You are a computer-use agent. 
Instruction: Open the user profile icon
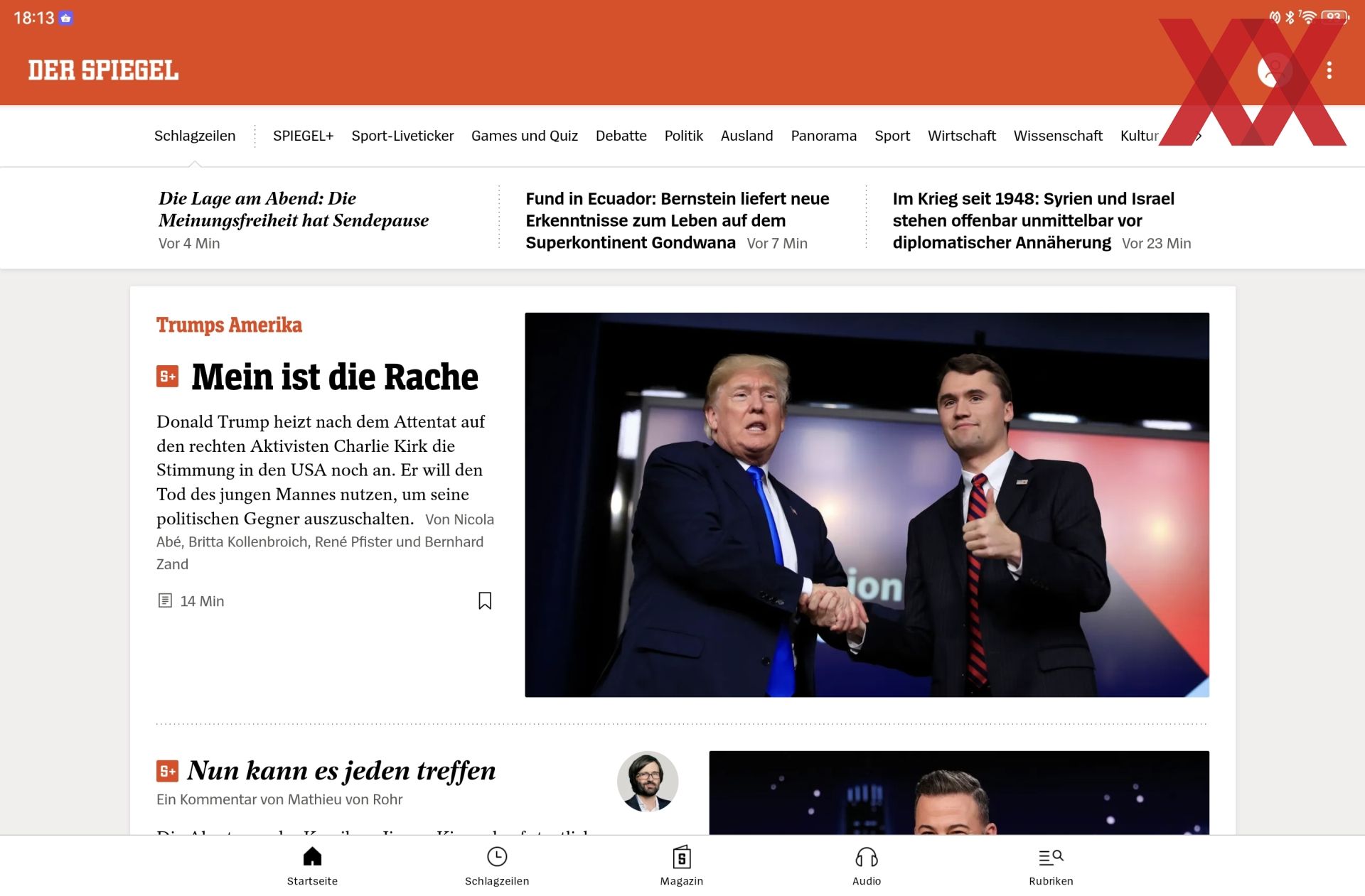tap(1275, 70)
